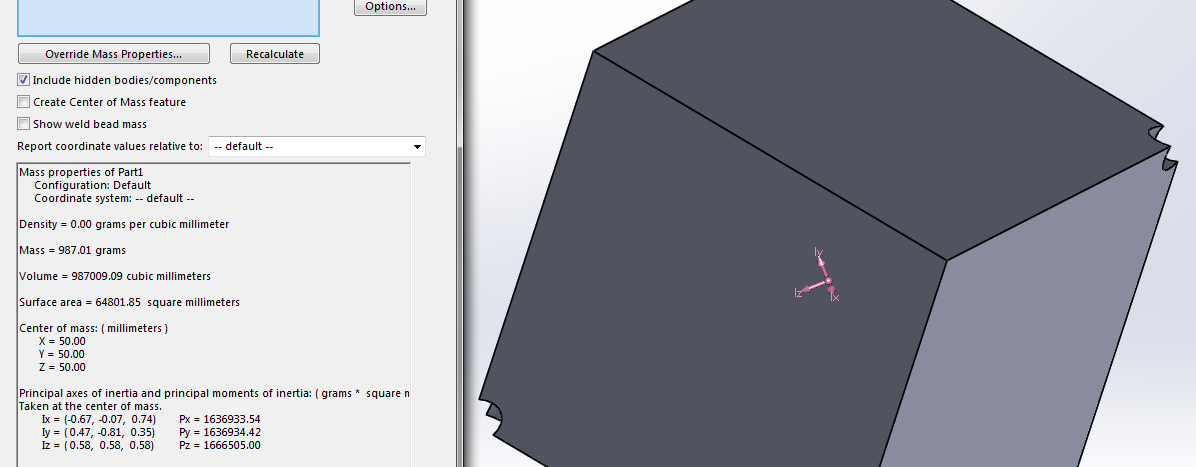The width and height of the screenshot is (1196, 467).
Task: Open the coordinate system '-- default --' dropdown
Action: (x=316, y=147)
